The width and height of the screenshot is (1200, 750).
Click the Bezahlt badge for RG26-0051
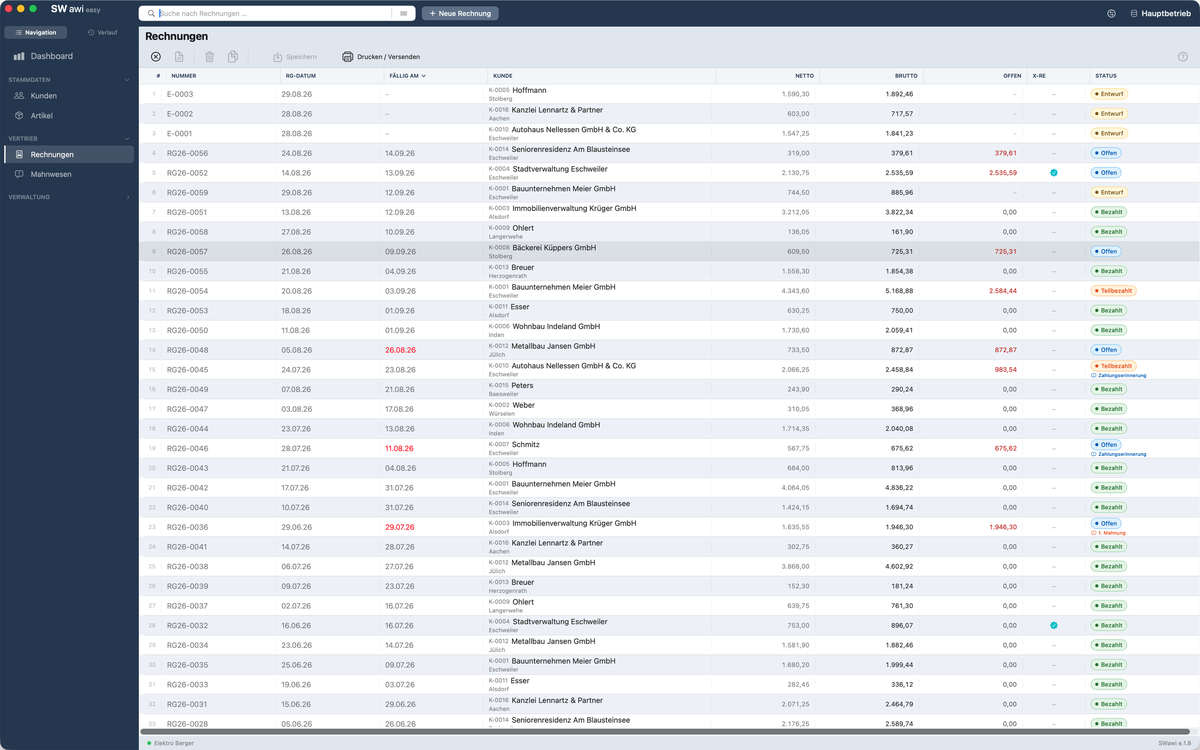click(1109, 212)
